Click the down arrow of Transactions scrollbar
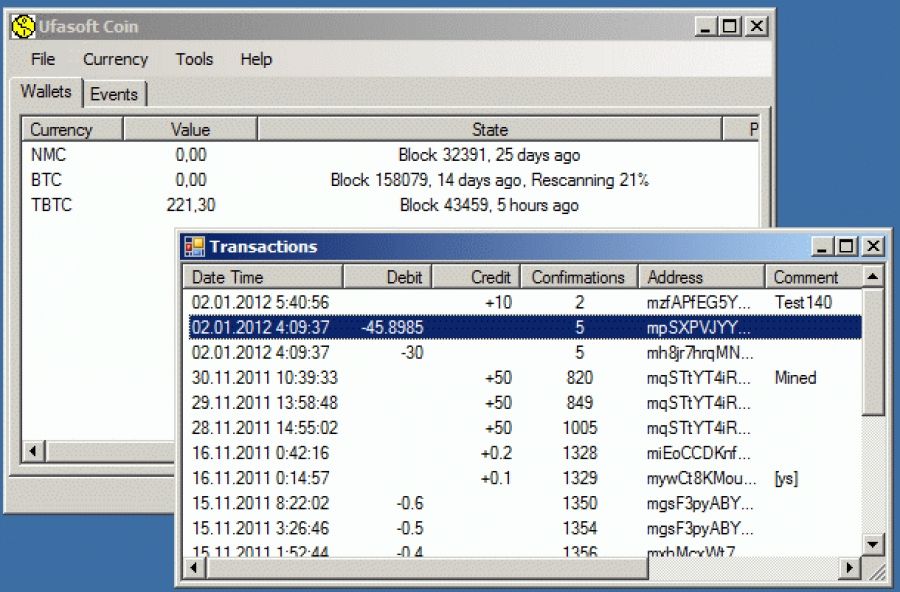Image resolution: width=900 pixels, height=592 pixels. pos(873,544)
